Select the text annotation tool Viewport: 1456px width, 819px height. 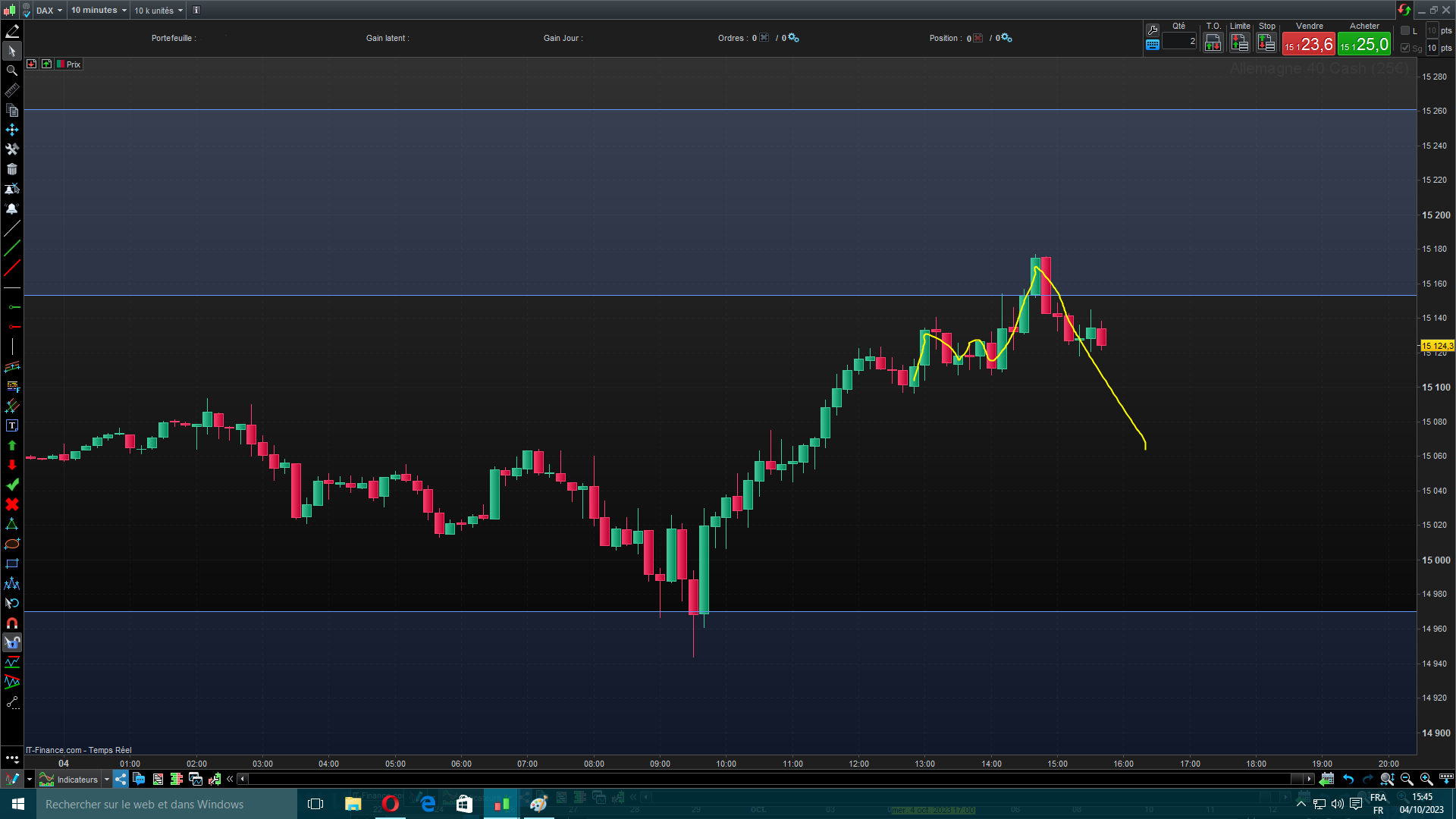point(12,426)
